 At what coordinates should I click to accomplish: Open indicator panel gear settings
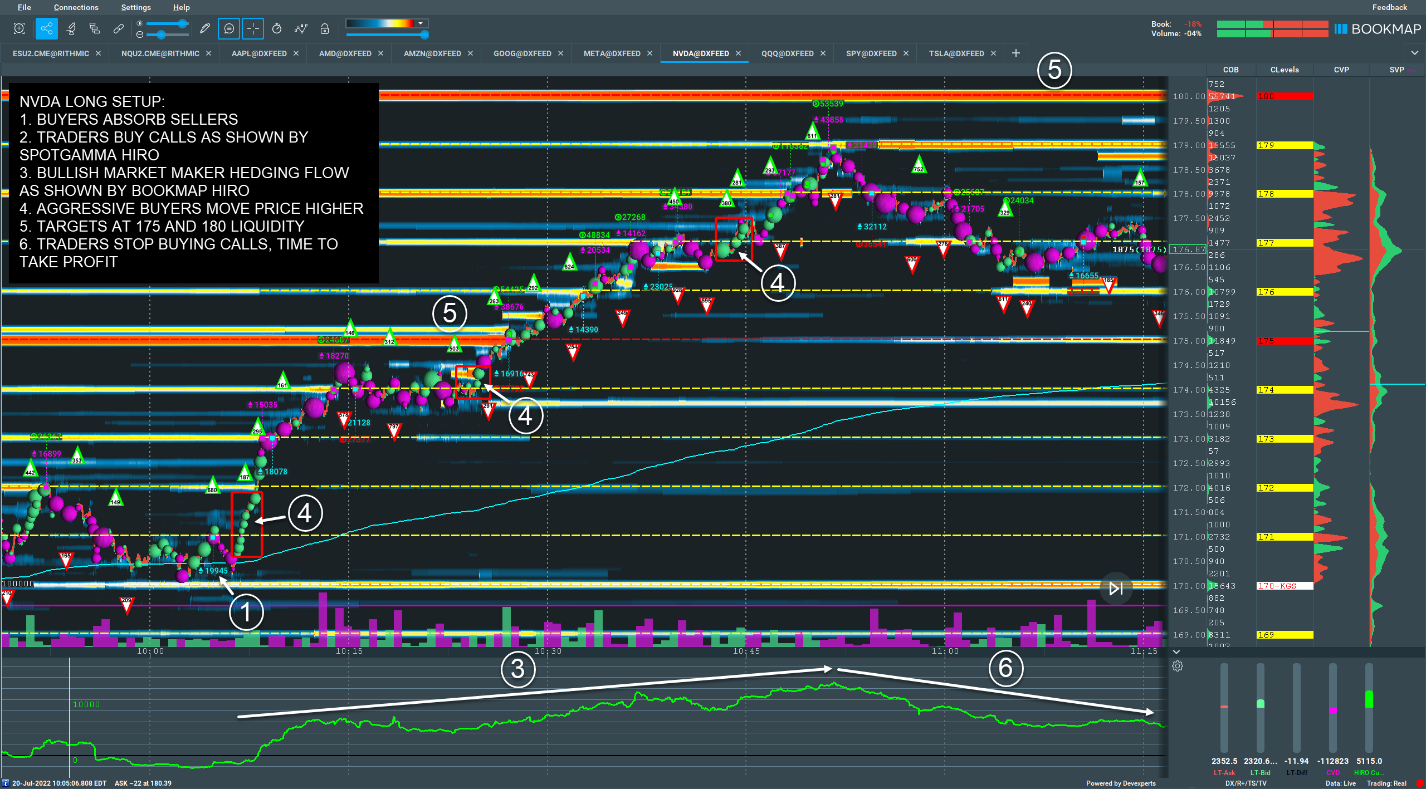[1177, 666]
